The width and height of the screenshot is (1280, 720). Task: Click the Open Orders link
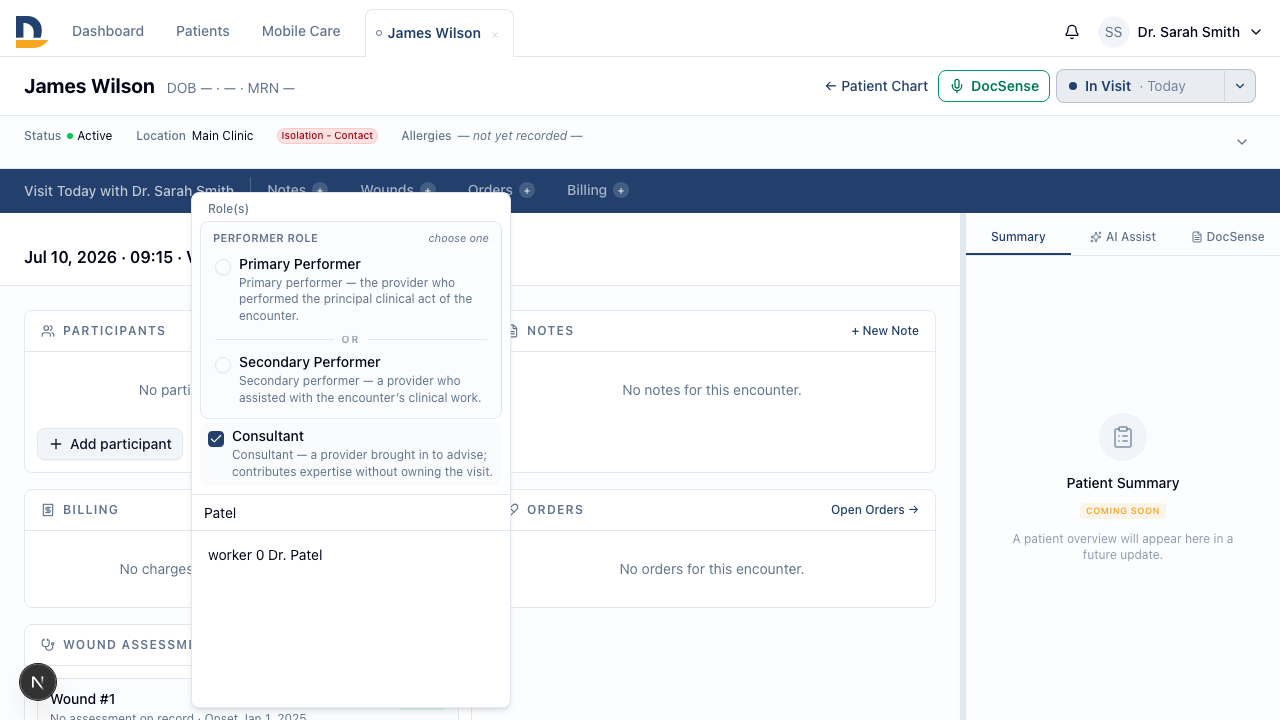[875, 510]
